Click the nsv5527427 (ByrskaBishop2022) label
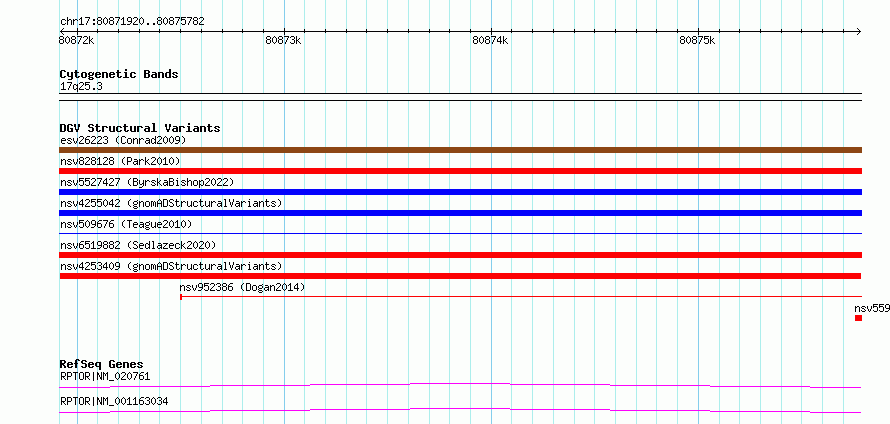Image resolution: width=890 pixels, height=424 pixels. [147, 182]
